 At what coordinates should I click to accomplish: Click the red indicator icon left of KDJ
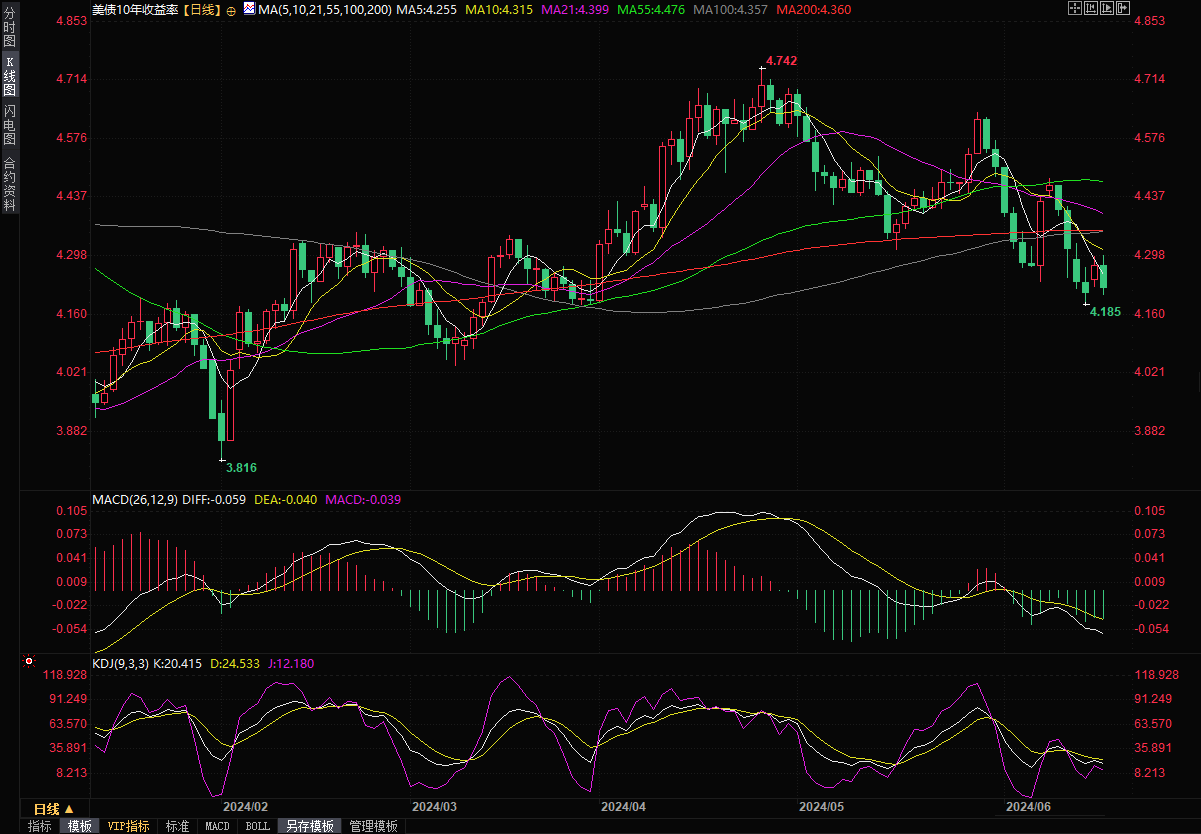29,661
